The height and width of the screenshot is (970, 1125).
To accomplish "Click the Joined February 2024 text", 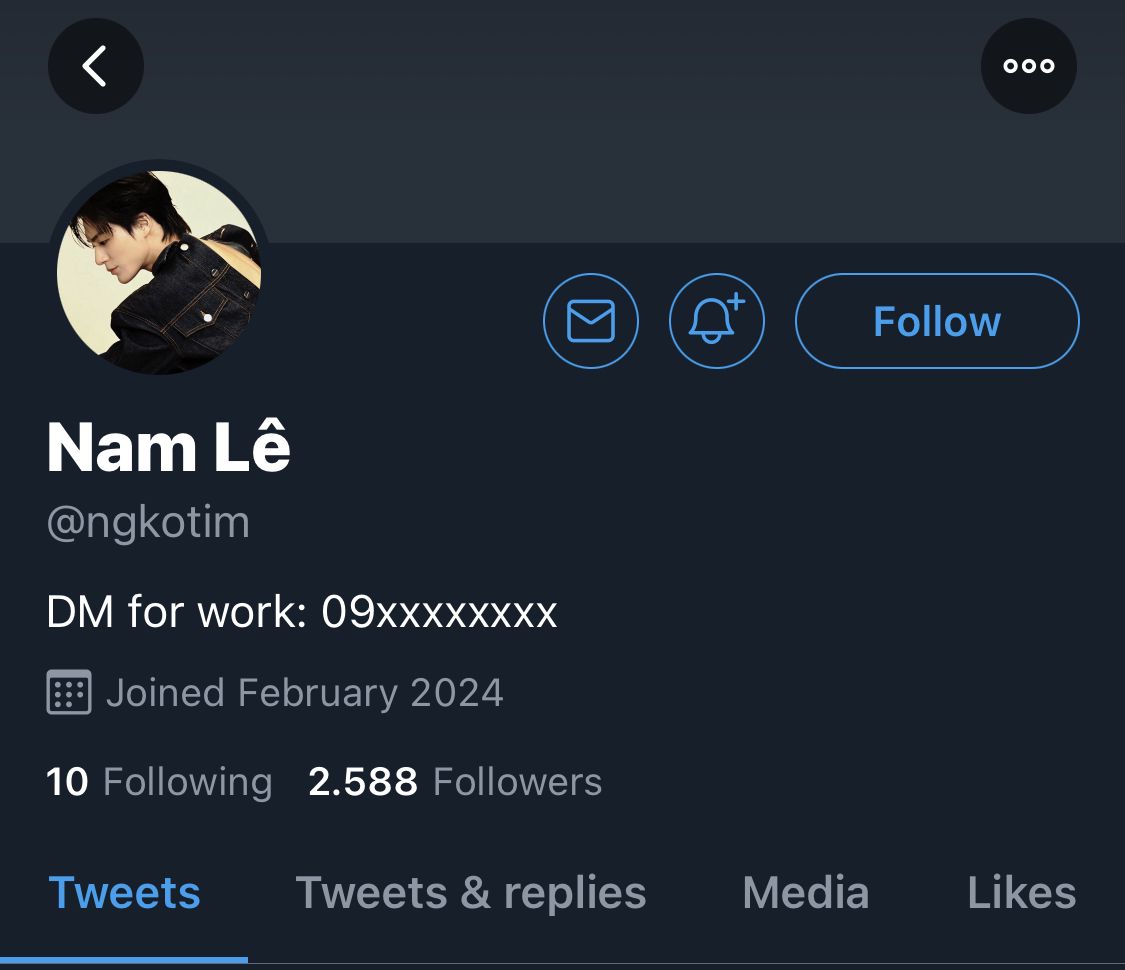I will coord(304,692).
